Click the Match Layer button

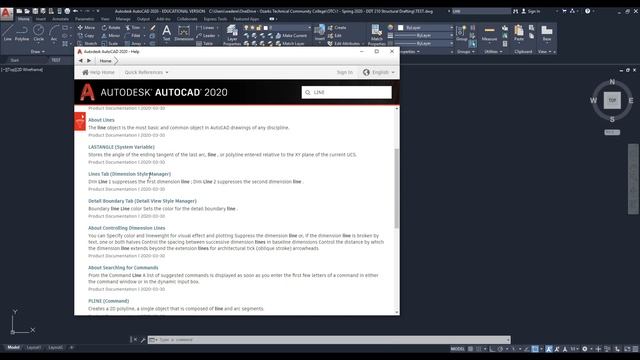tap(290, 43)
